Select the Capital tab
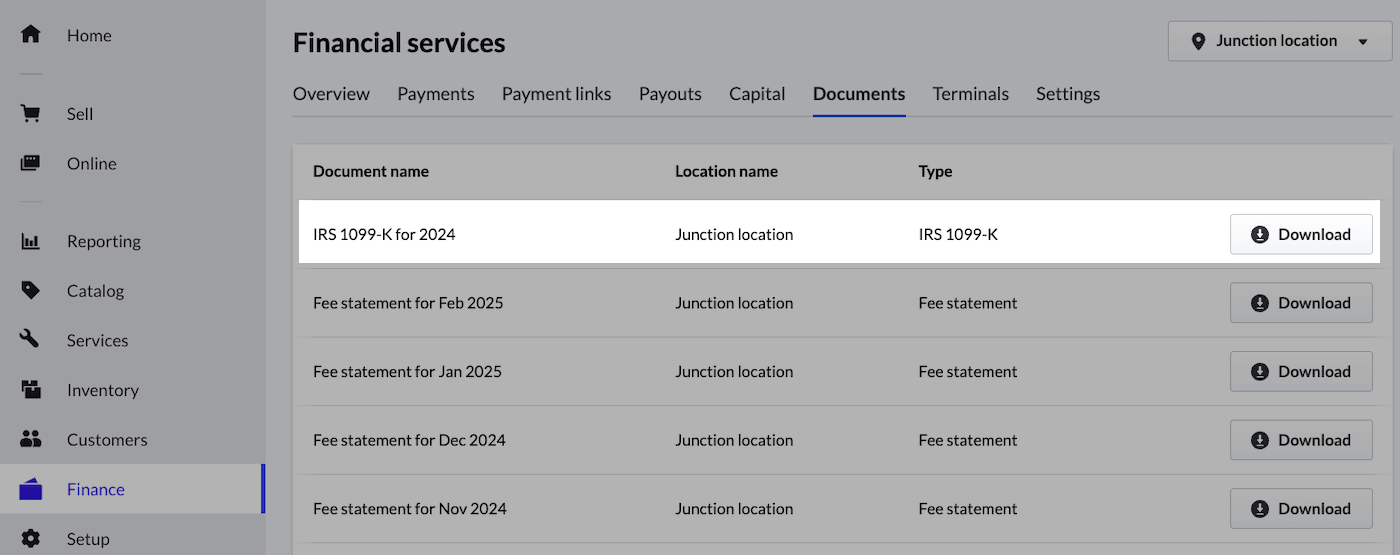 tap(757, 94)
